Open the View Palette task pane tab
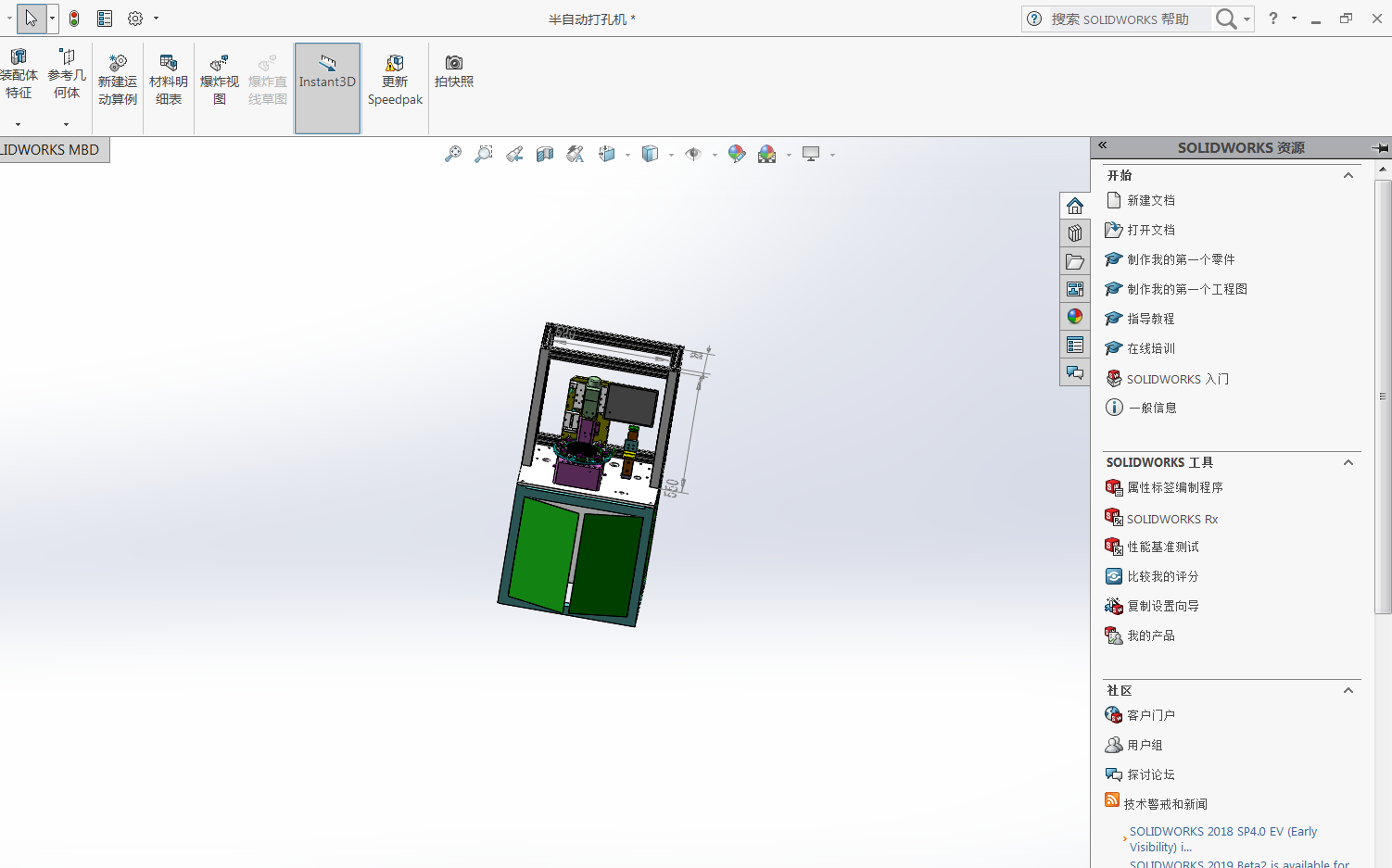This screenshot has height=868, width=1392. [x=1075, y=289]
